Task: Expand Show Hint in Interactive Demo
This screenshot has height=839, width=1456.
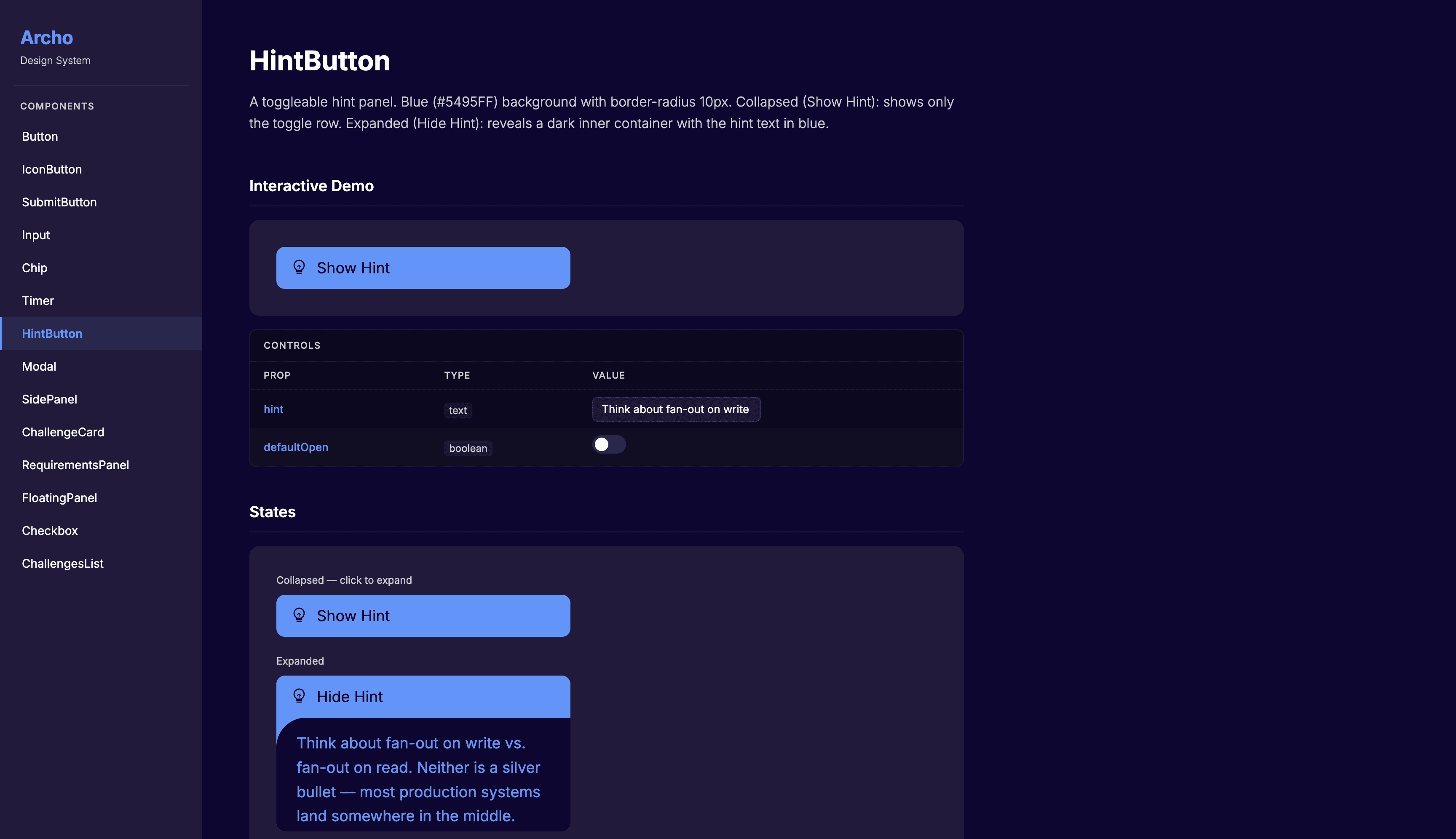Action: pos(423,268)
